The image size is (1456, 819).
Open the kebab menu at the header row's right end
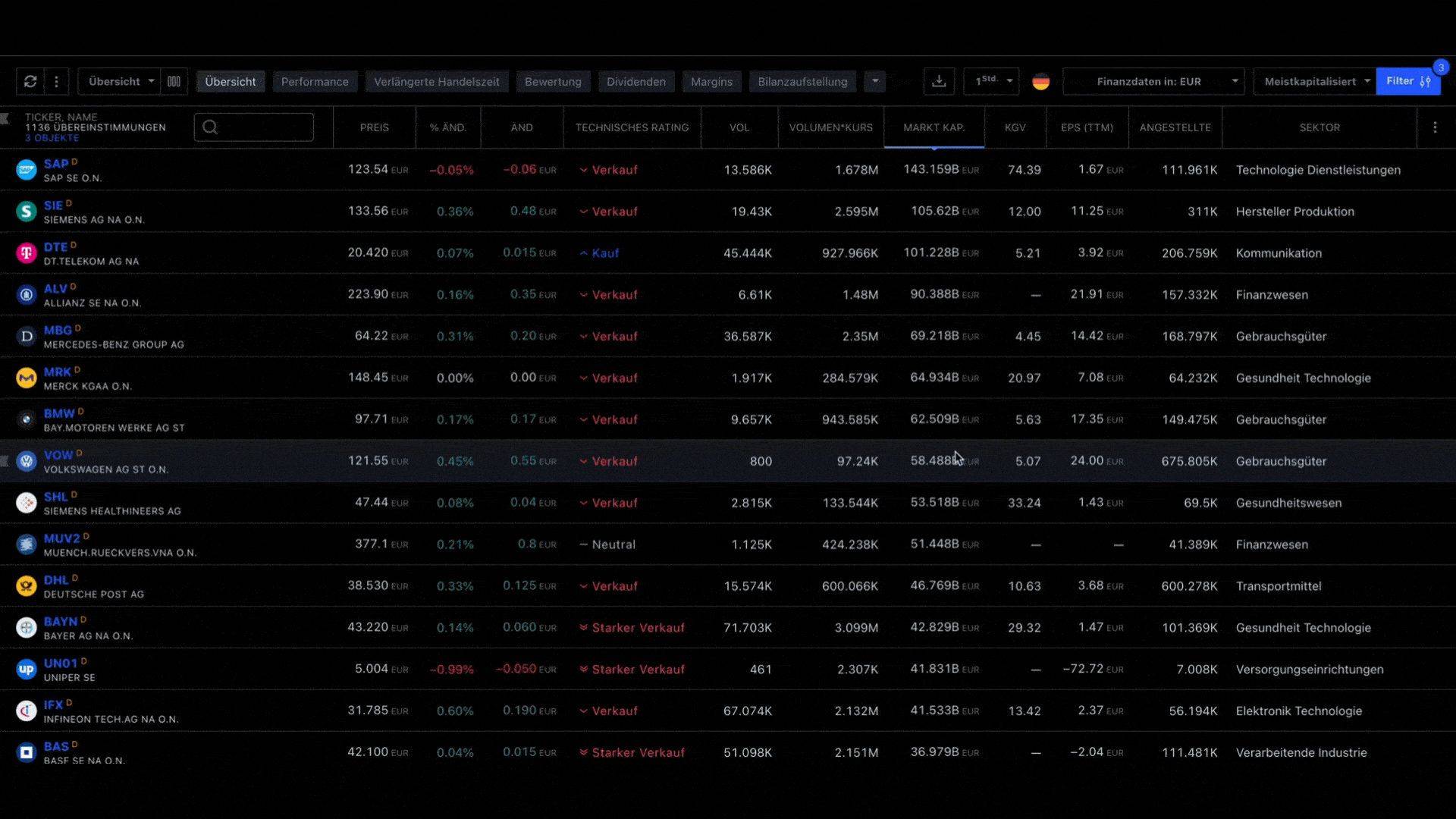[x=1435, y=127]
